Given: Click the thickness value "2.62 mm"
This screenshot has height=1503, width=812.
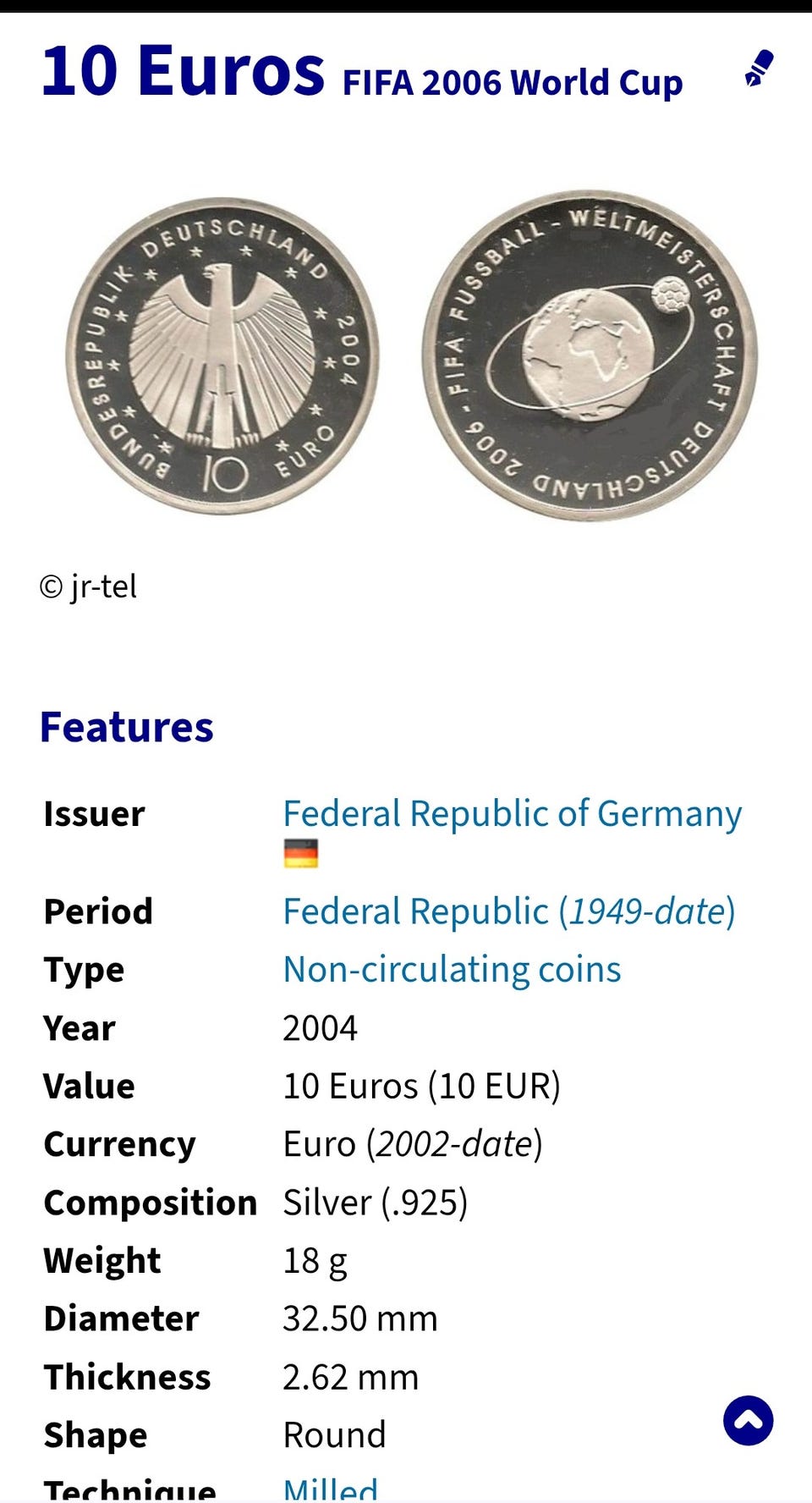Looking at the screenshot, I should 350,1377.
